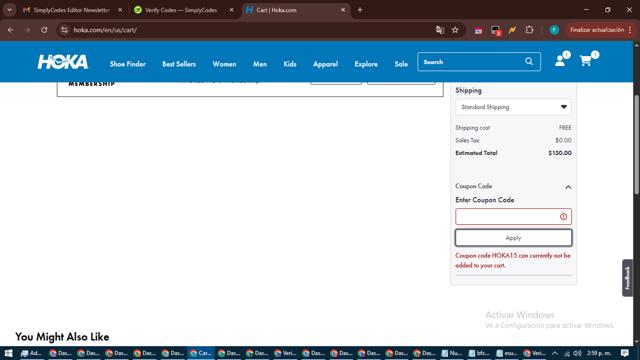The image size is (640, 360).
Task: Reload the page
Action: click(x=44, y=30)
